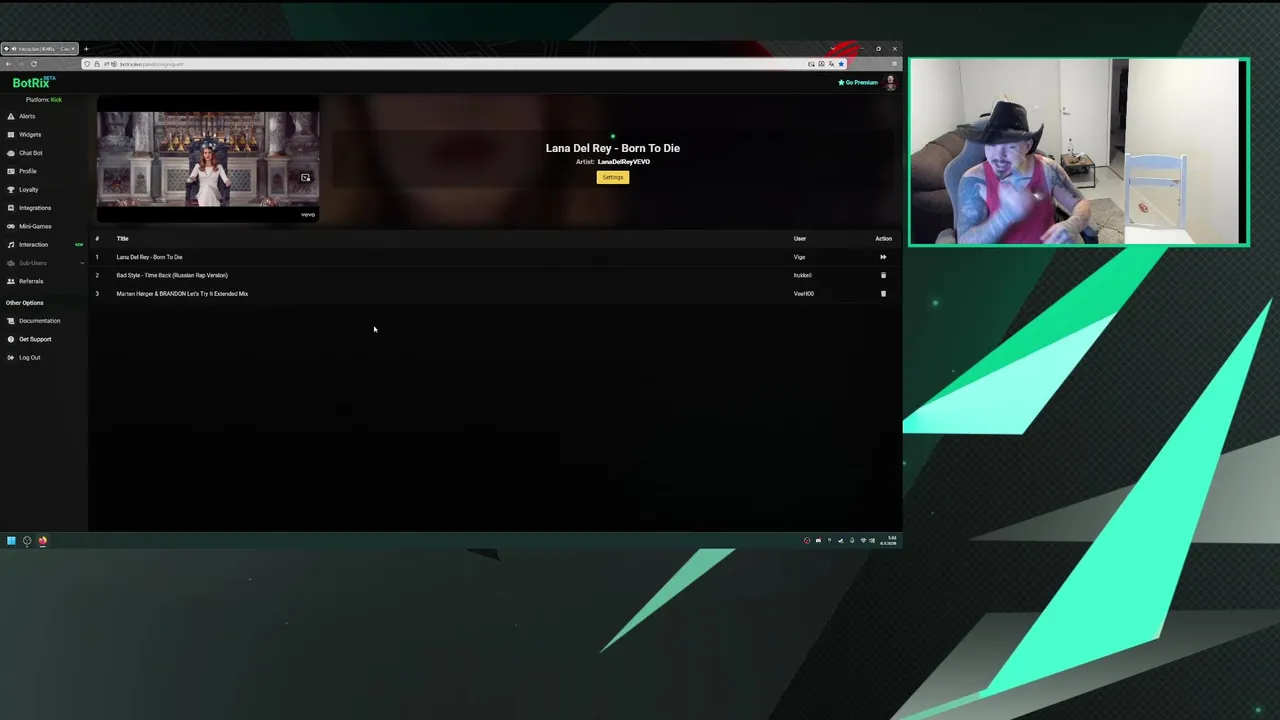Open the song Settings button

click(x=613, y=177)
